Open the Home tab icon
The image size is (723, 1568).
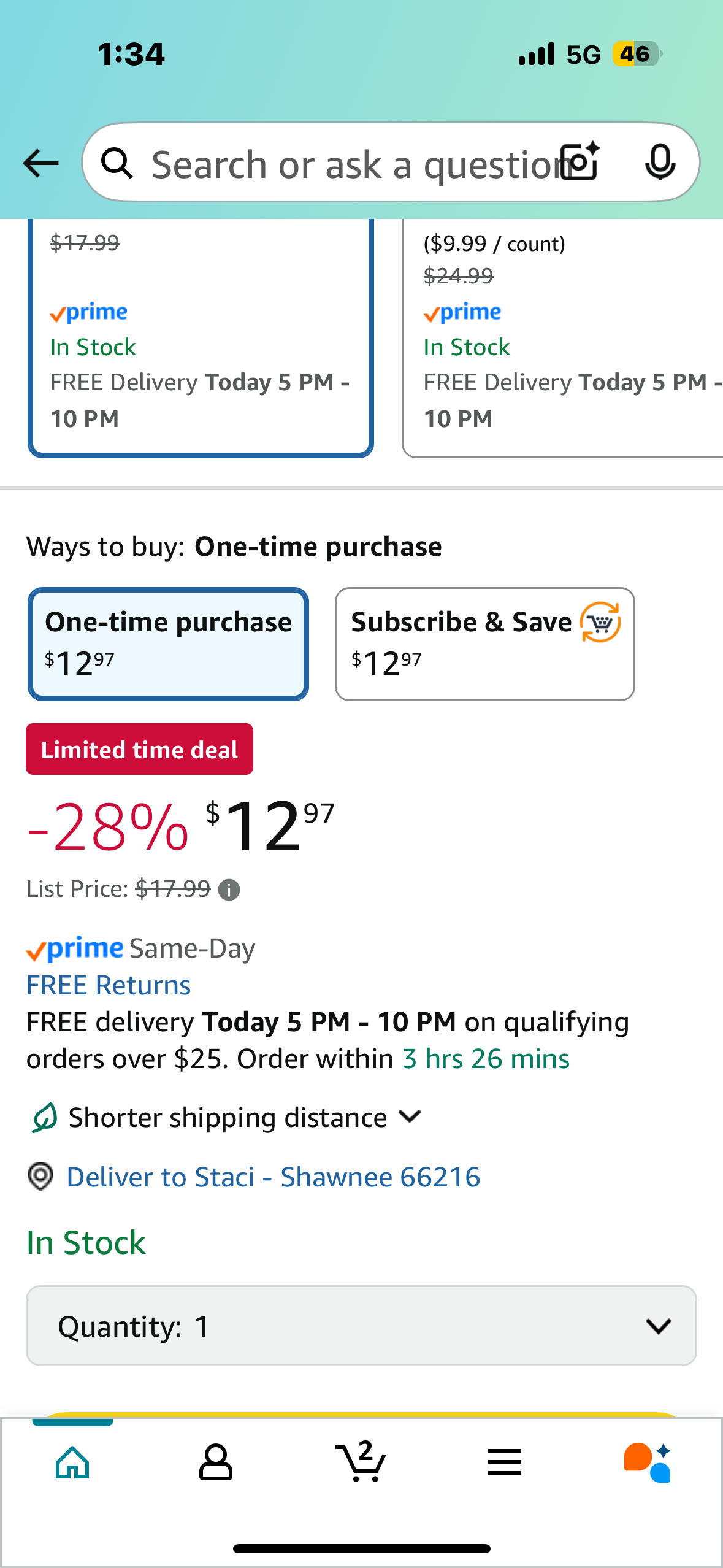(72, 1462)
